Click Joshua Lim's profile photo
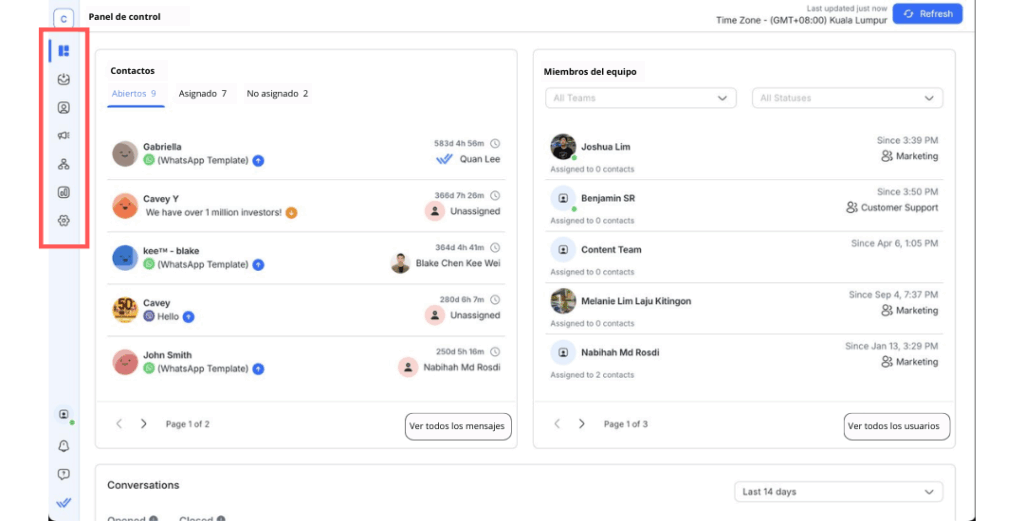The width and height of the screenshot is (1024, 521). tap(563, 147)
